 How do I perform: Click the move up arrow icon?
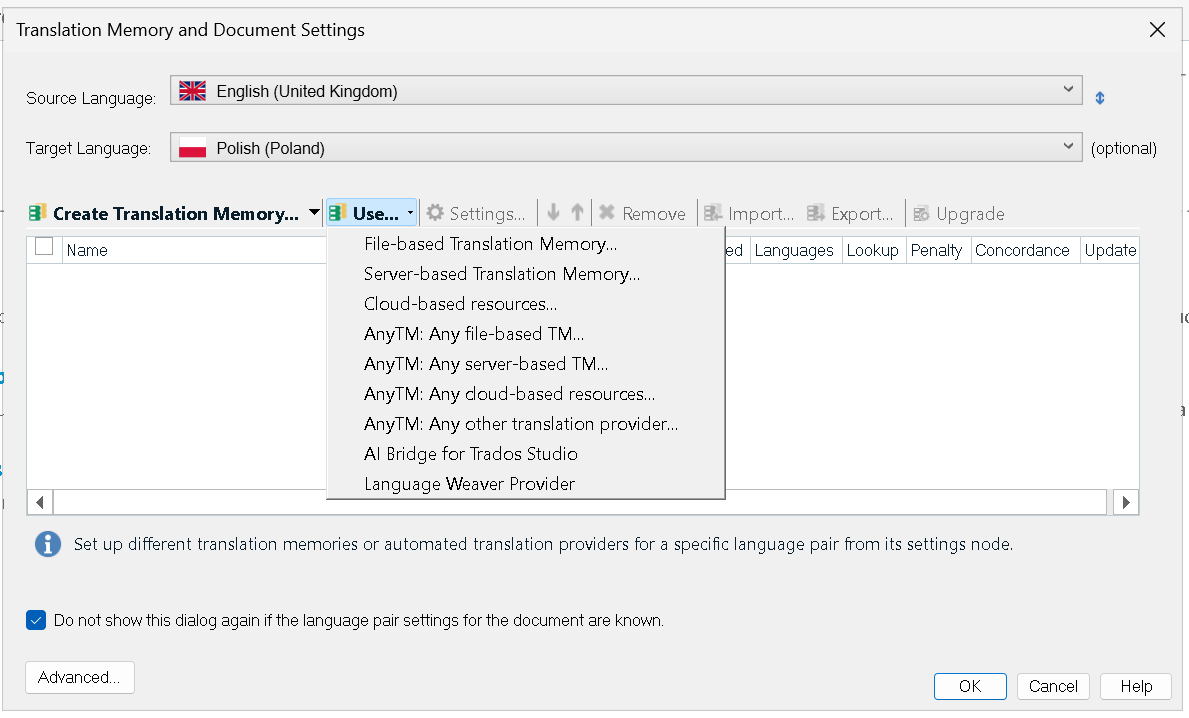tap(578, 213)
